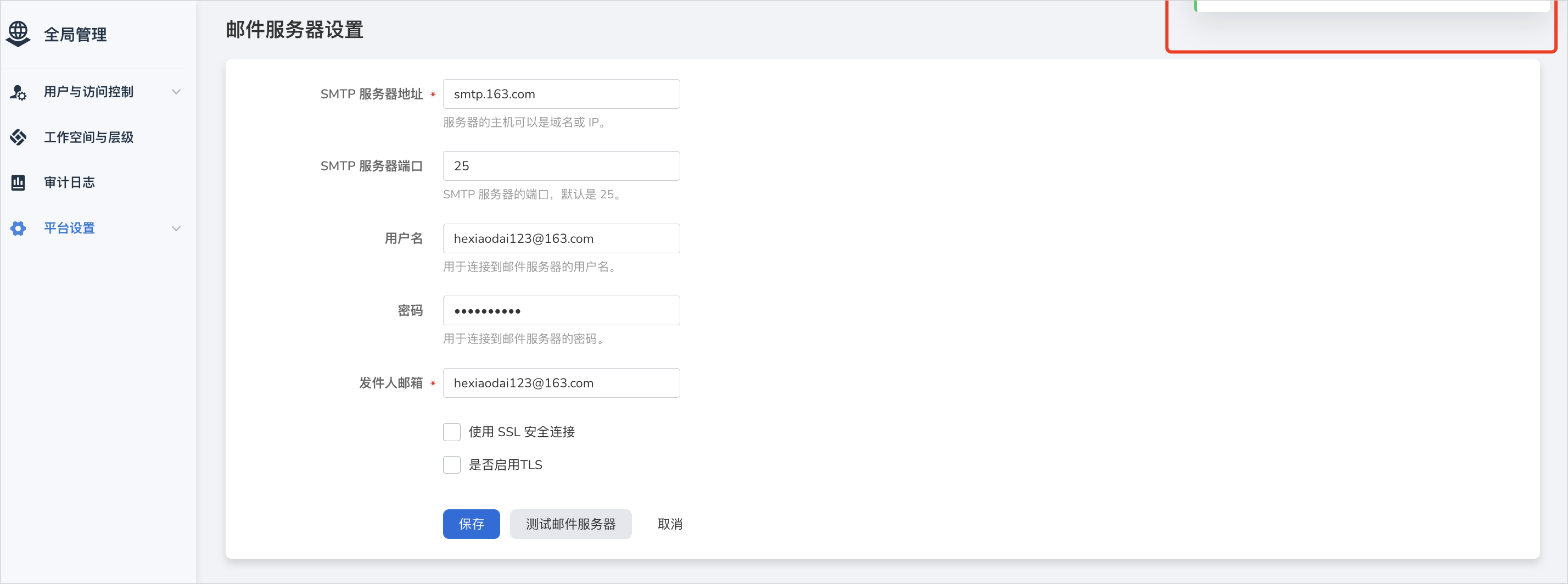1568x584 pixels.
Task: Focus the SMTP 服务器地址 input field
Action: click(x=561, y=94)
